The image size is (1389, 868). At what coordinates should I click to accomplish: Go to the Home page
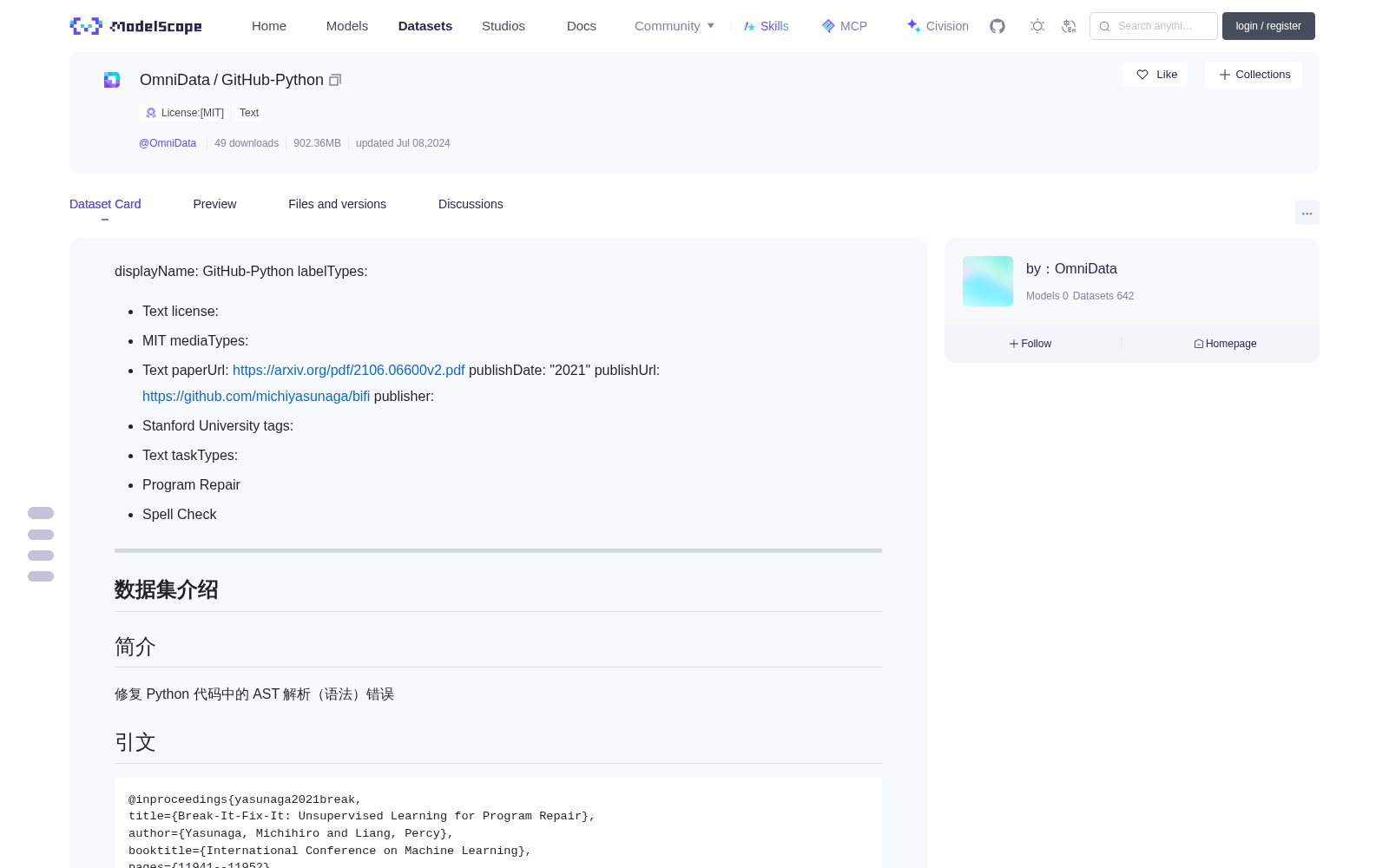(x=269, y=26)
